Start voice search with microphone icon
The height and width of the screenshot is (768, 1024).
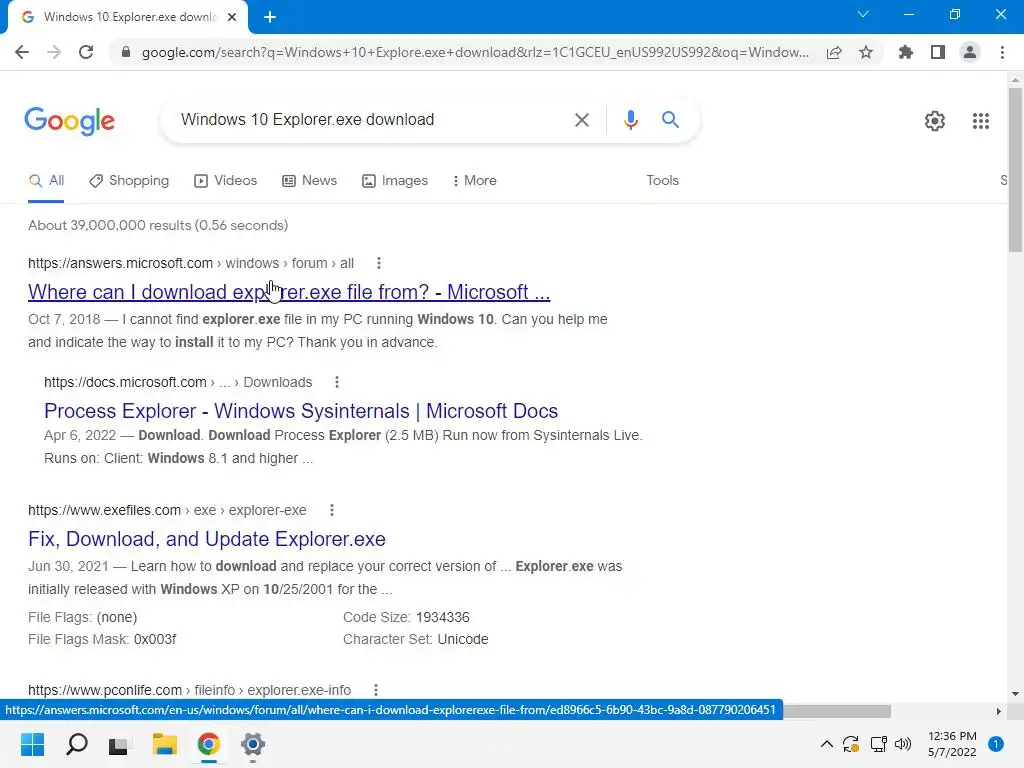click(630, 120)
